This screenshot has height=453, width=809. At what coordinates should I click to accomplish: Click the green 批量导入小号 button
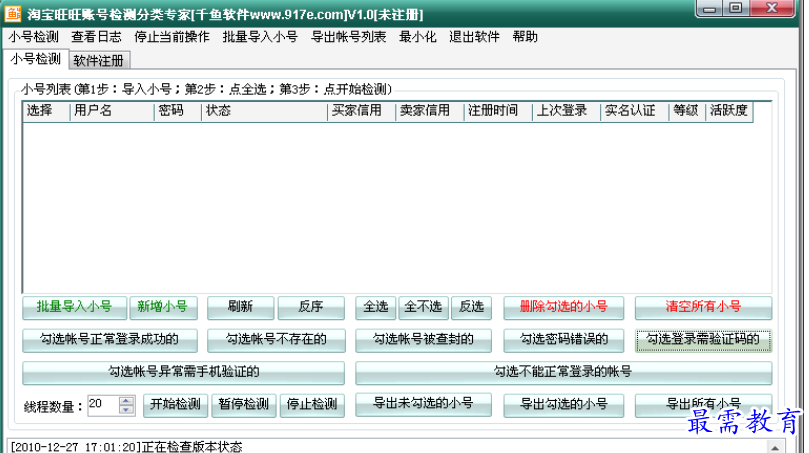click(74, 308)
